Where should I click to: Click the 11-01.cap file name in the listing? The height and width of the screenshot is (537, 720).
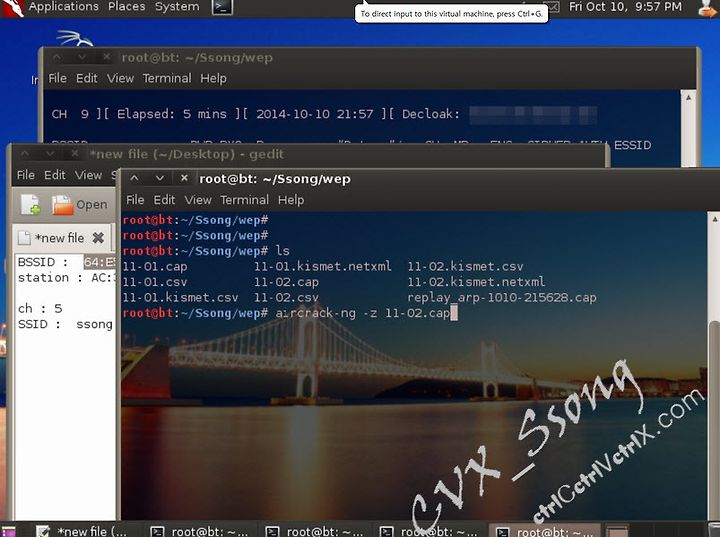(x=155, y=266)
